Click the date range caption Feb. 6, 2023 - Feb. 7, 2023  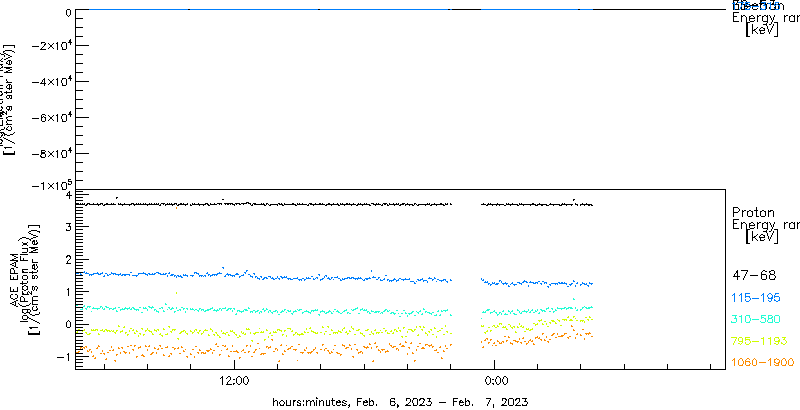click(x=440, y=402)
